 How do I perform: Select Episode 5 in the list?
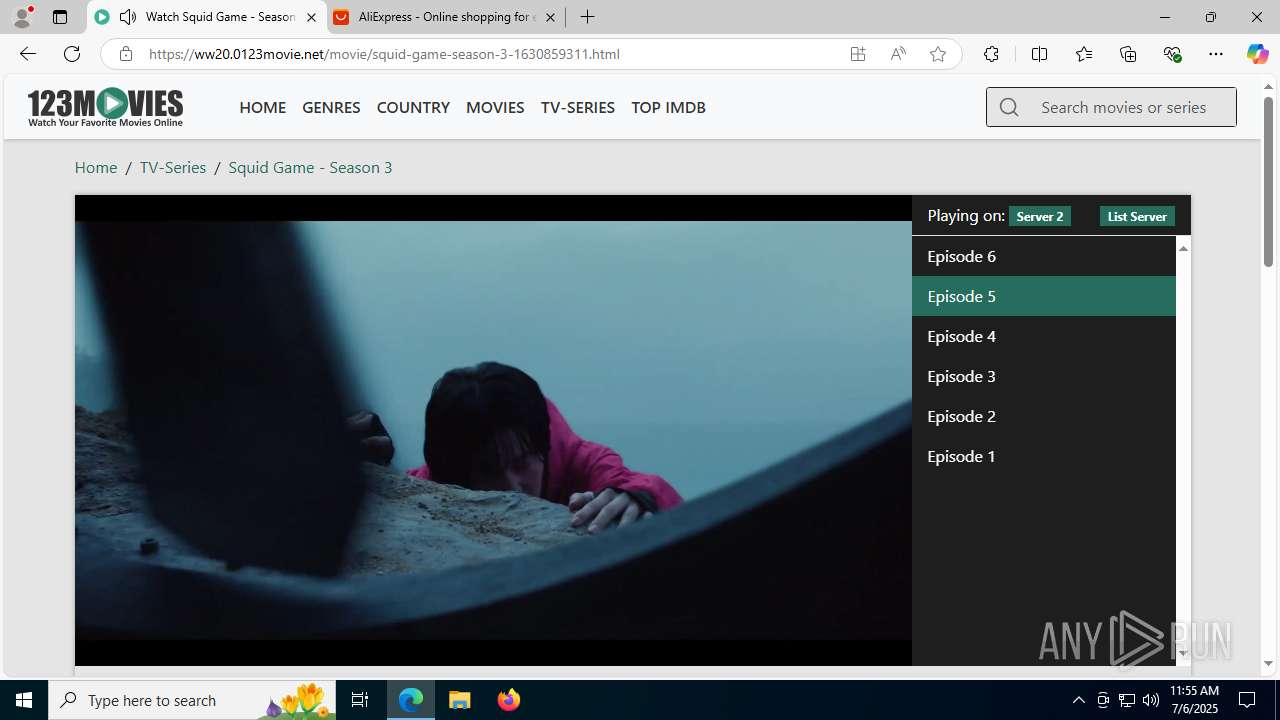(x=1043, y=296)
